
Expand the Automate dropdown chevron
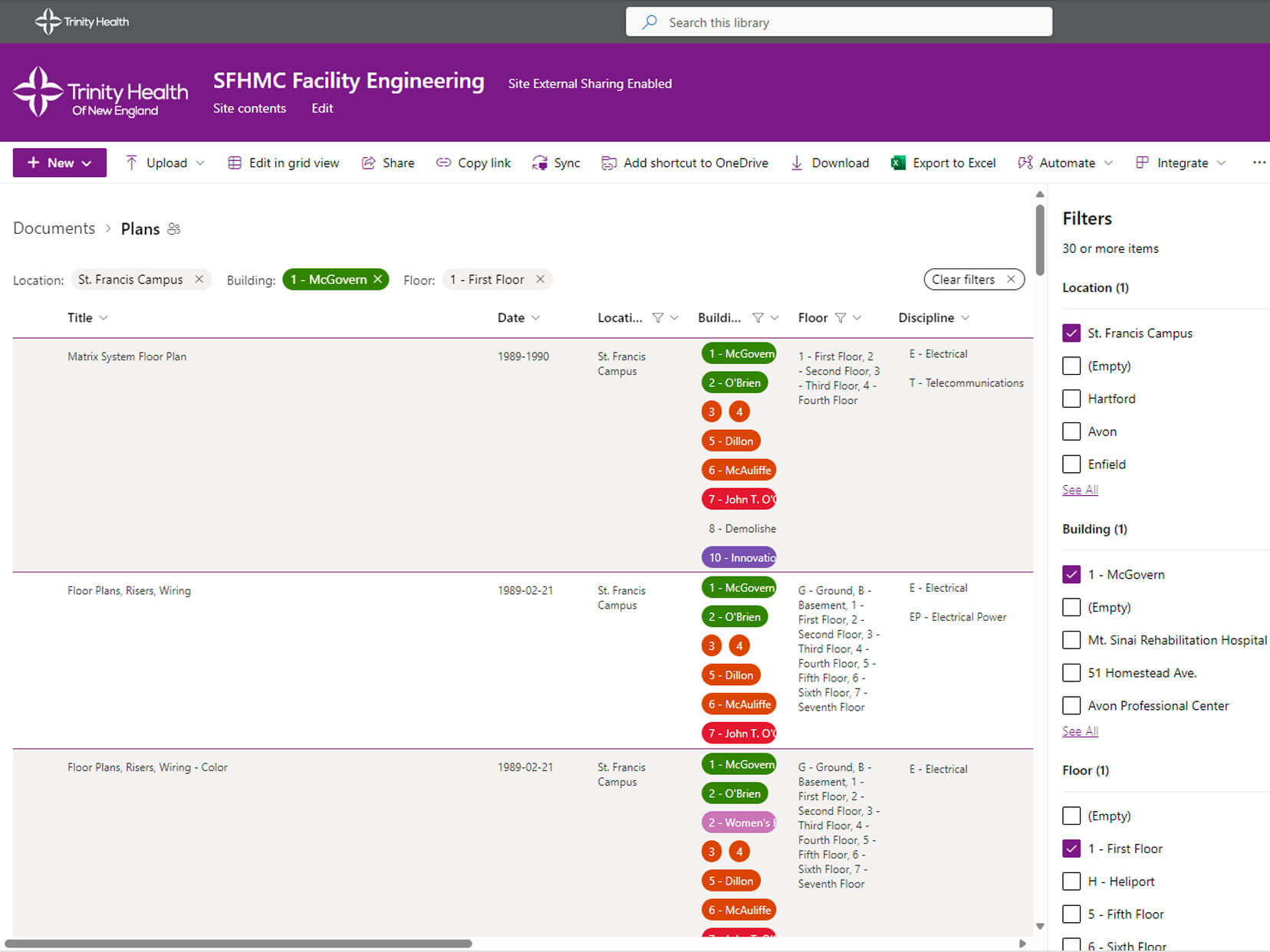(1108, 162)
